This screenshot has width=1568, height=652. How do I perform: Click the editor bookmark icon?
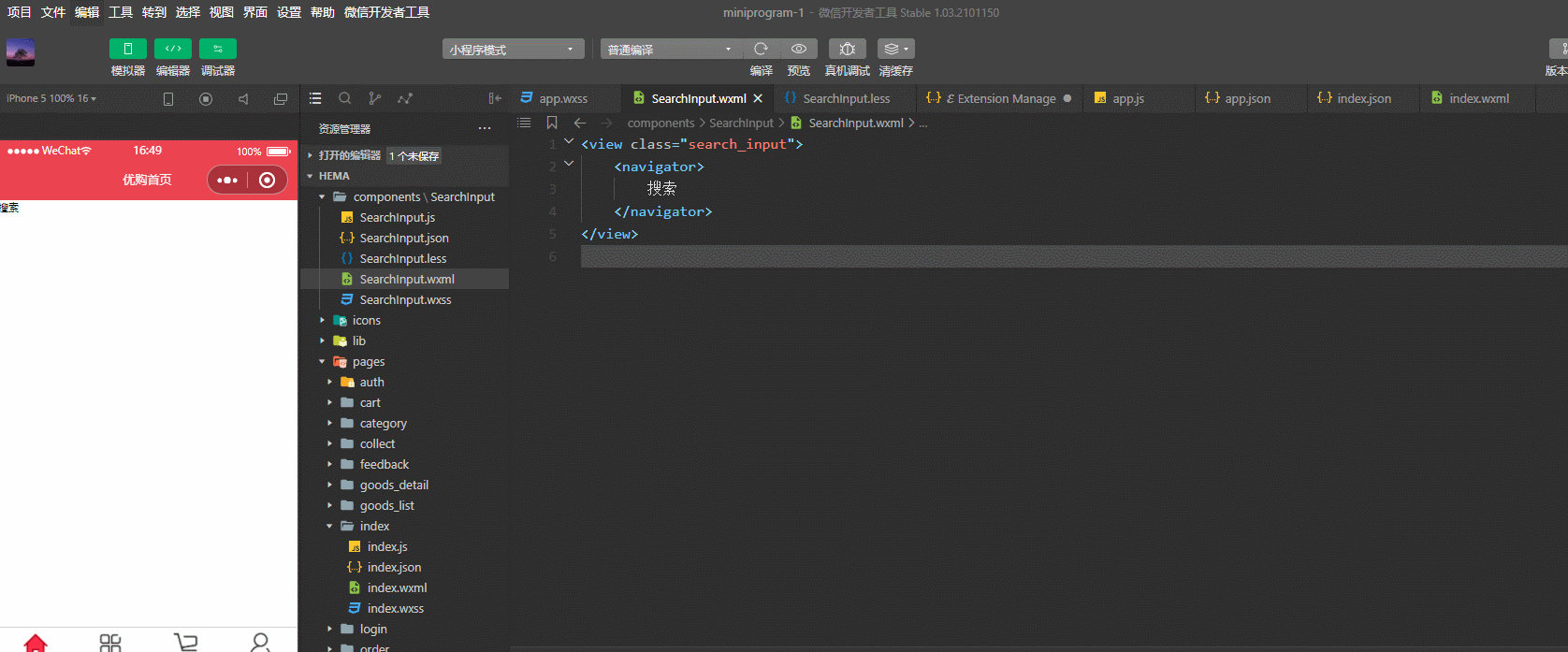[552, 123]
